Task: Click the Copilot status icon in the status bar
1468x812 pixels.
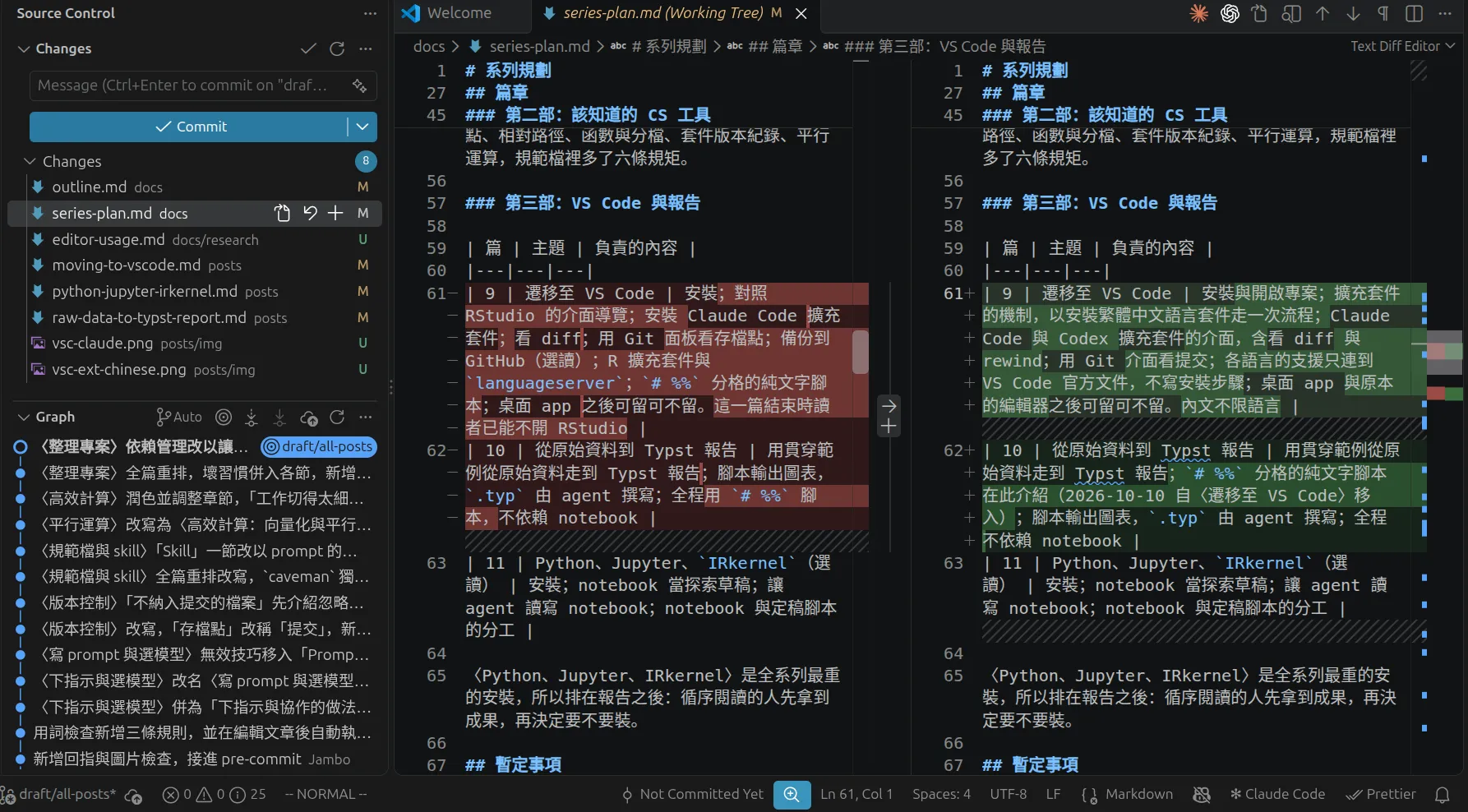Action: tap(1202, 795)
